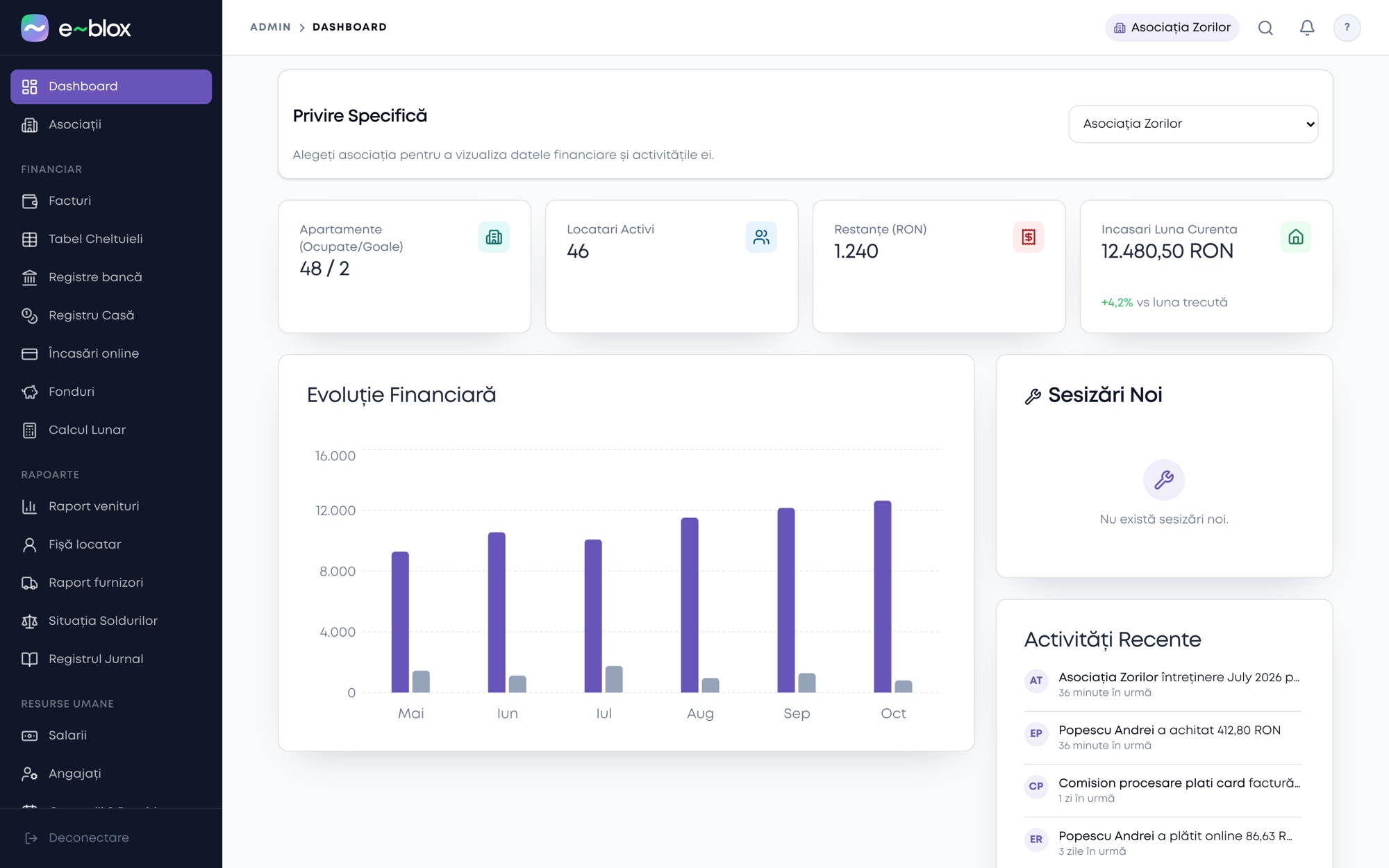This screenshot has height=868, width=1389.
Task: Click the e-blox logo icon
Action: click(x=35, y=28)
